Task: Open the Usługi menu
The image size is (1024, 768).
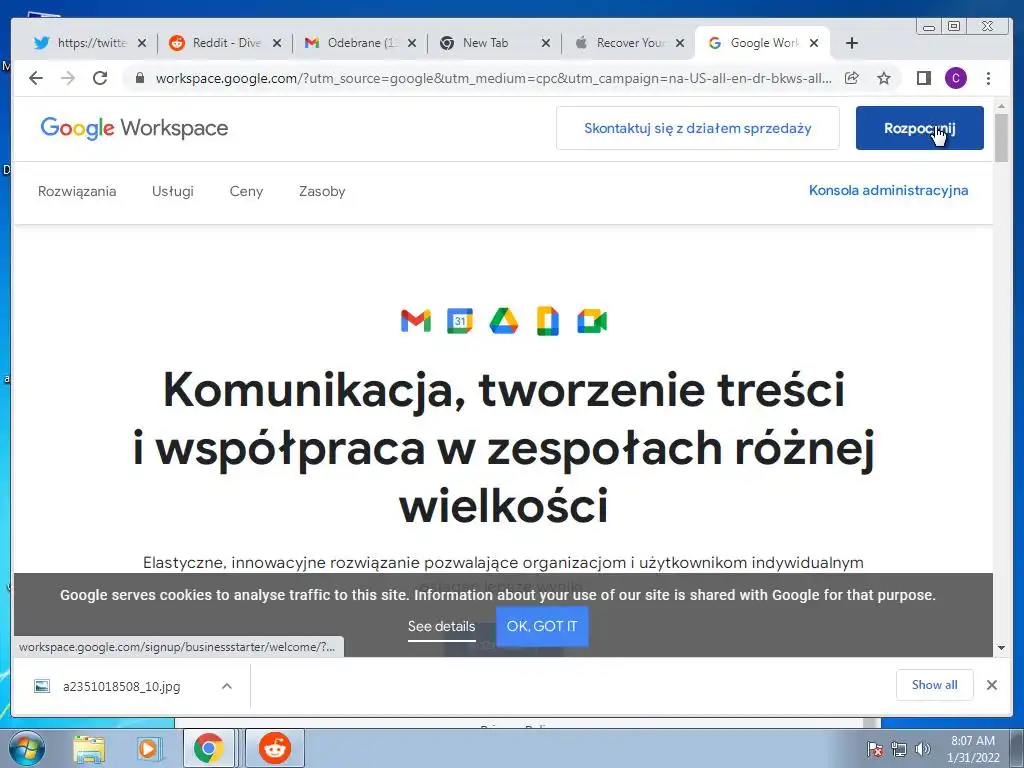Action: click(172, 191)
